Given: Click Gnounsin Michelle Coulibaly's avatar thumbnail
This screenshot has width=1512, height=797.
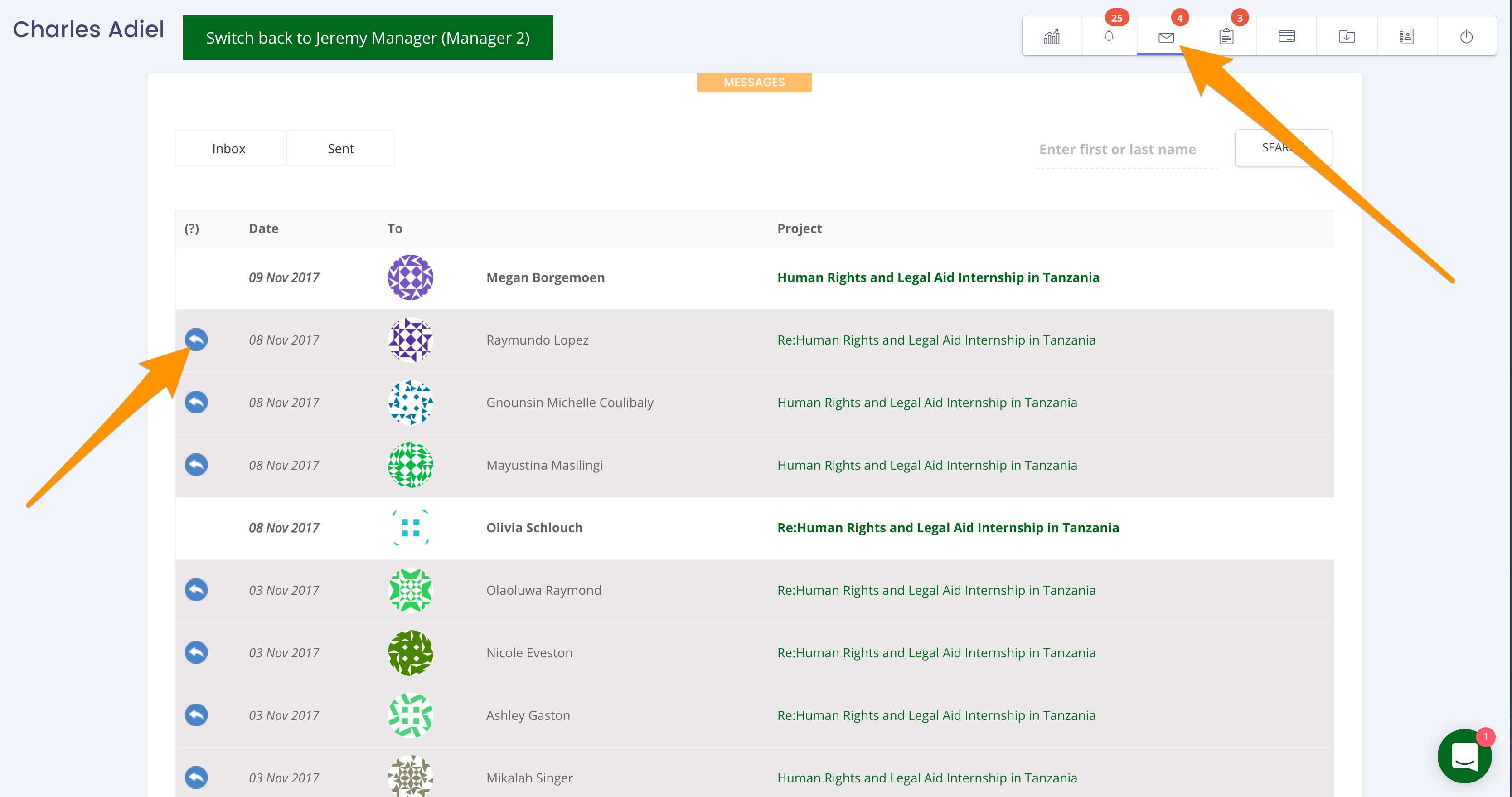Looking at the screenshot, I should (x=410, y=402).
